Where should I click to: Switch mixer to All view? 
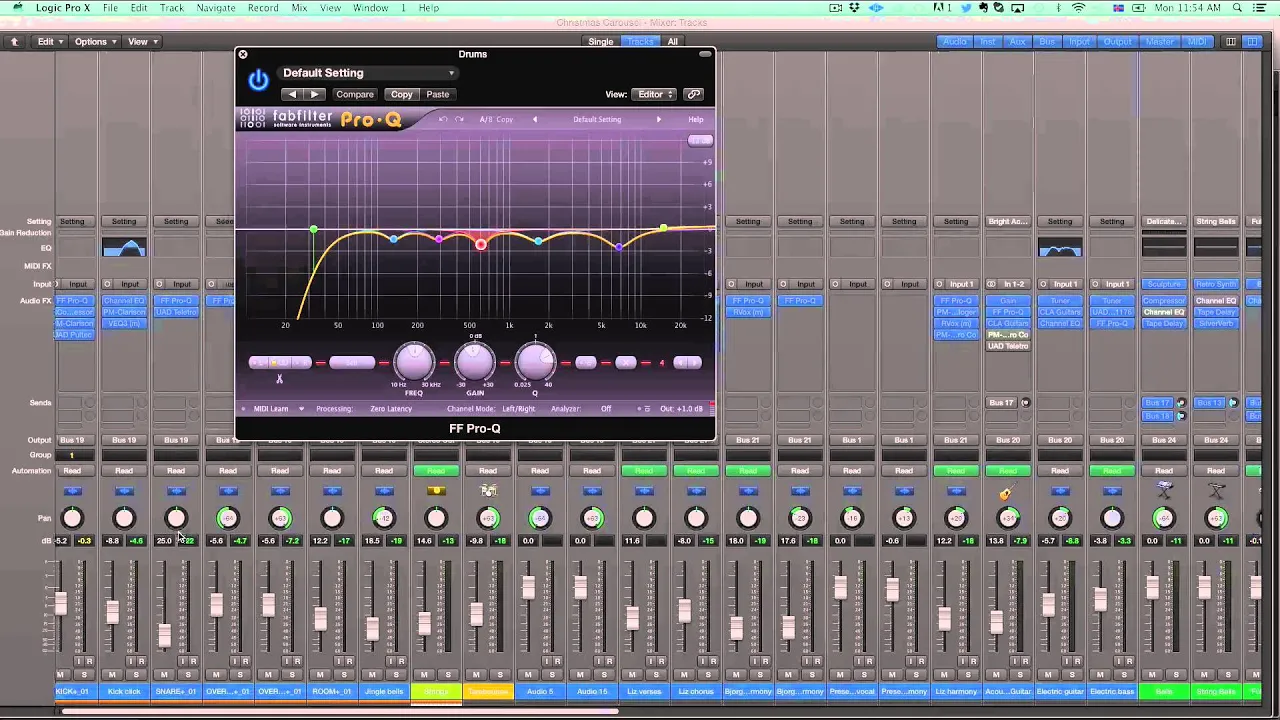click(673, 42)
